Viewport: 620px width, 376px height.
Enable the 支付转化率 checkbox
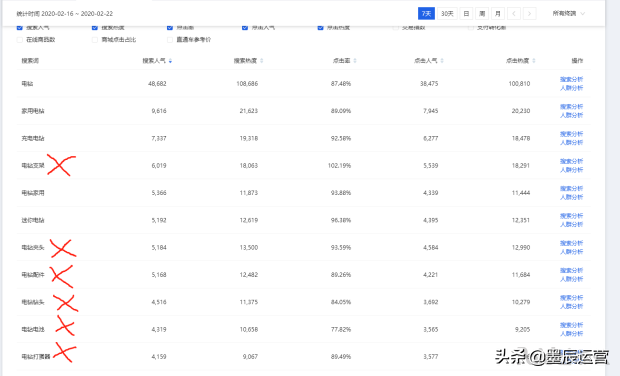pos(471,27)
